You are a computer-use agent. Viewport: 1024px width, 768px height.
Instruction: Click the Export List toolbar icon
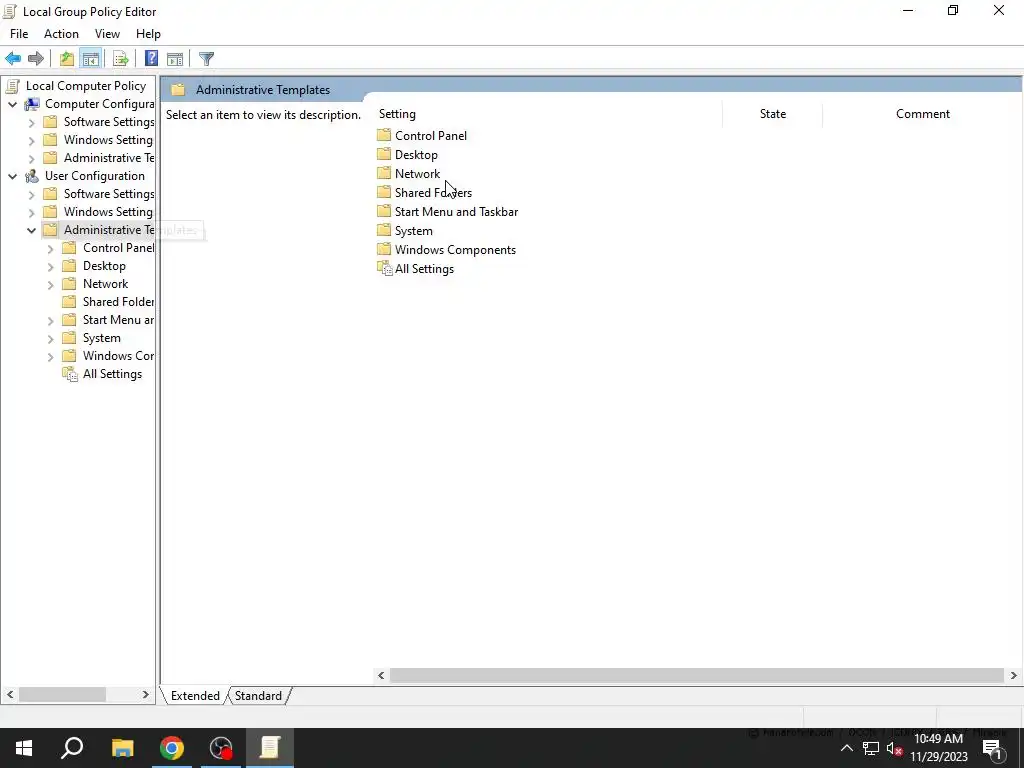[120, 59]
